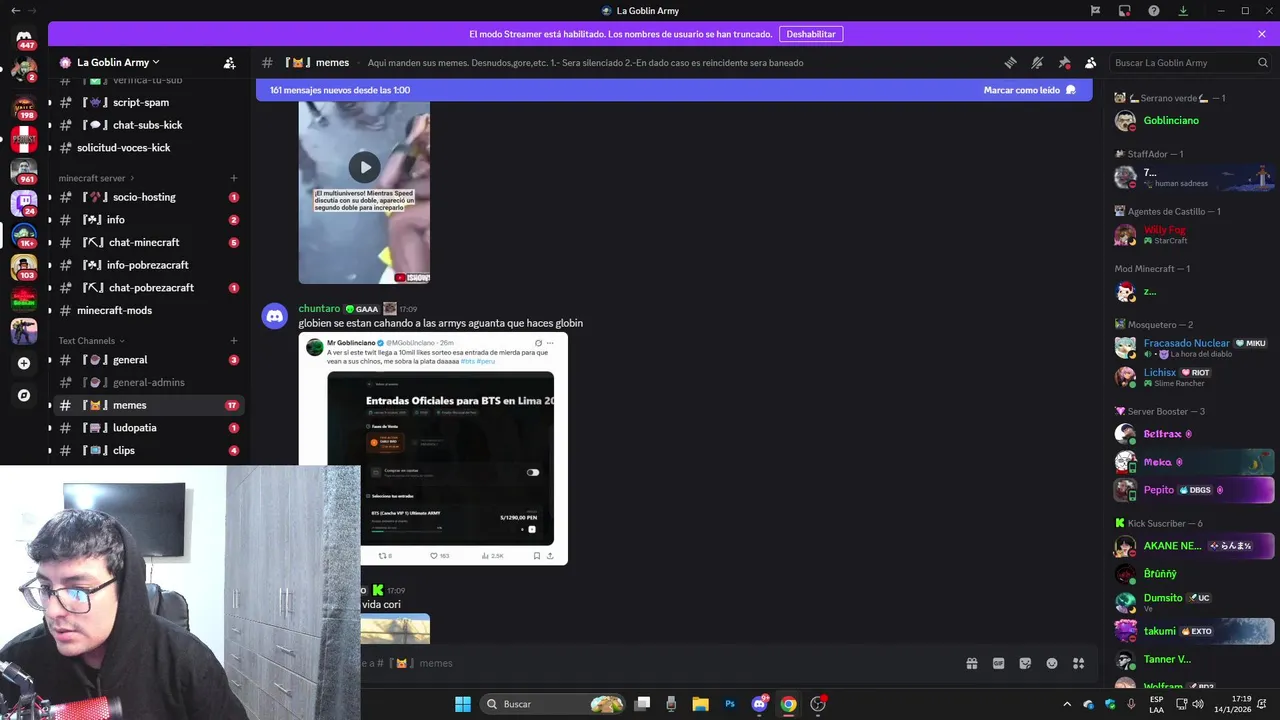Click Deshabilitar streamer mode button
The image size is (1280, 720).
coord(811,34)
